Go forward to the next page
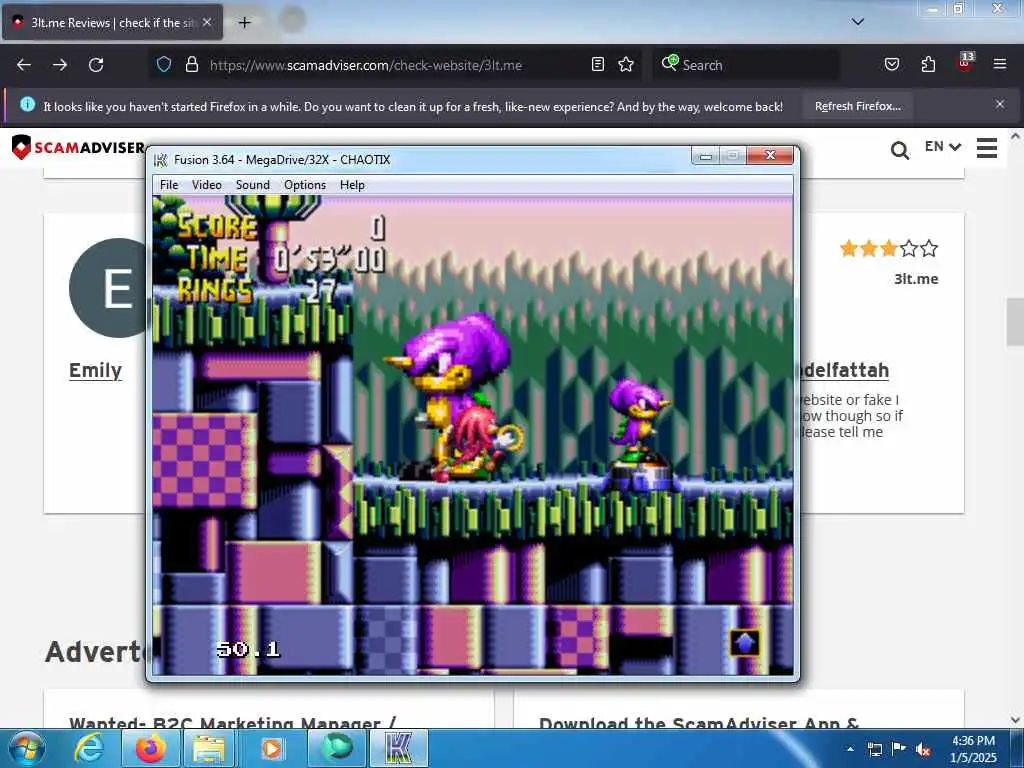The image size is (1024, 768). tap(60, 65)
